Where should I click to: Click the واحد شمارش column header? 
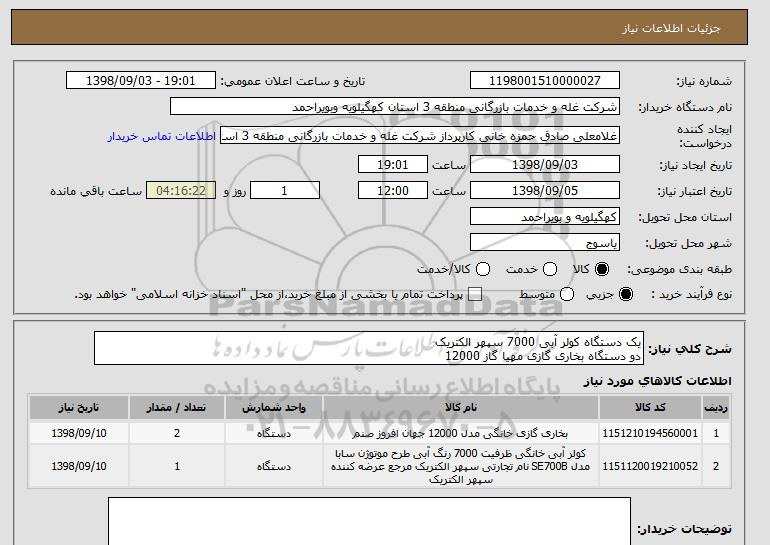pyautogui.click(x=274, y=408)
